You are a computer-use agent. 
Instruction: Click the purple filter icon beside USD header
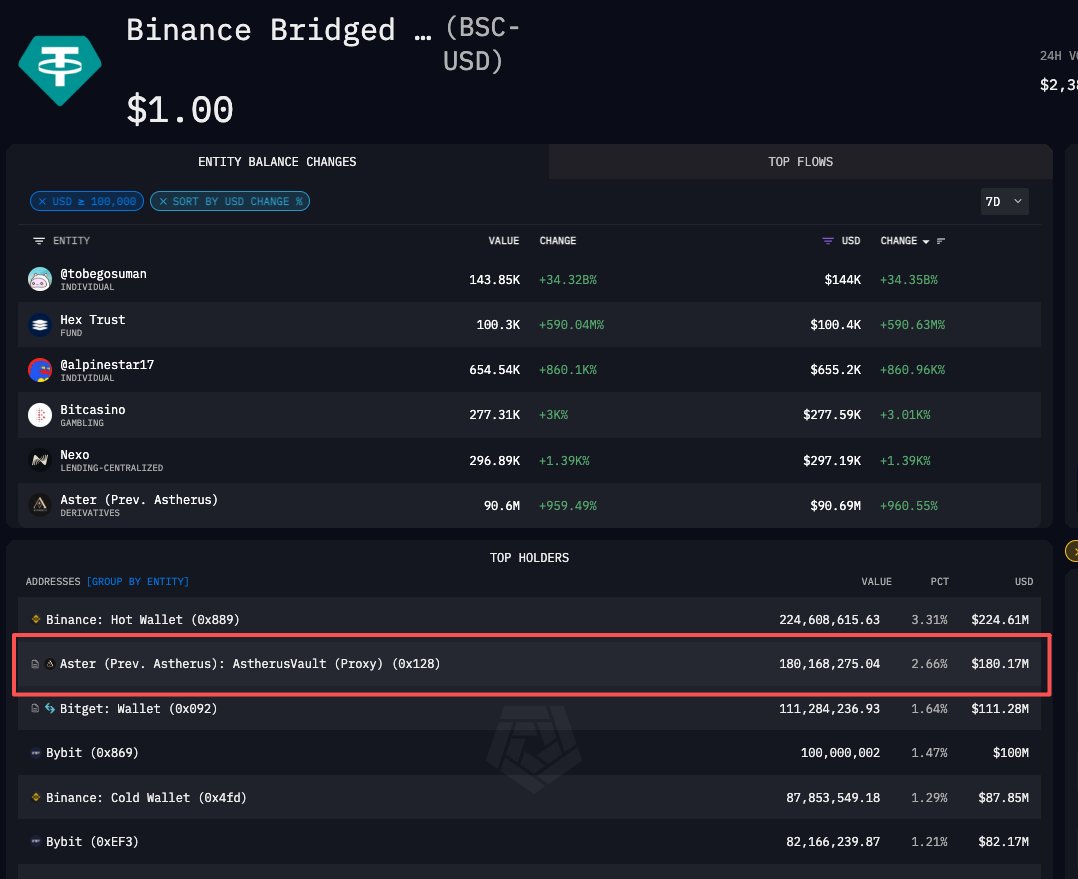828,241
